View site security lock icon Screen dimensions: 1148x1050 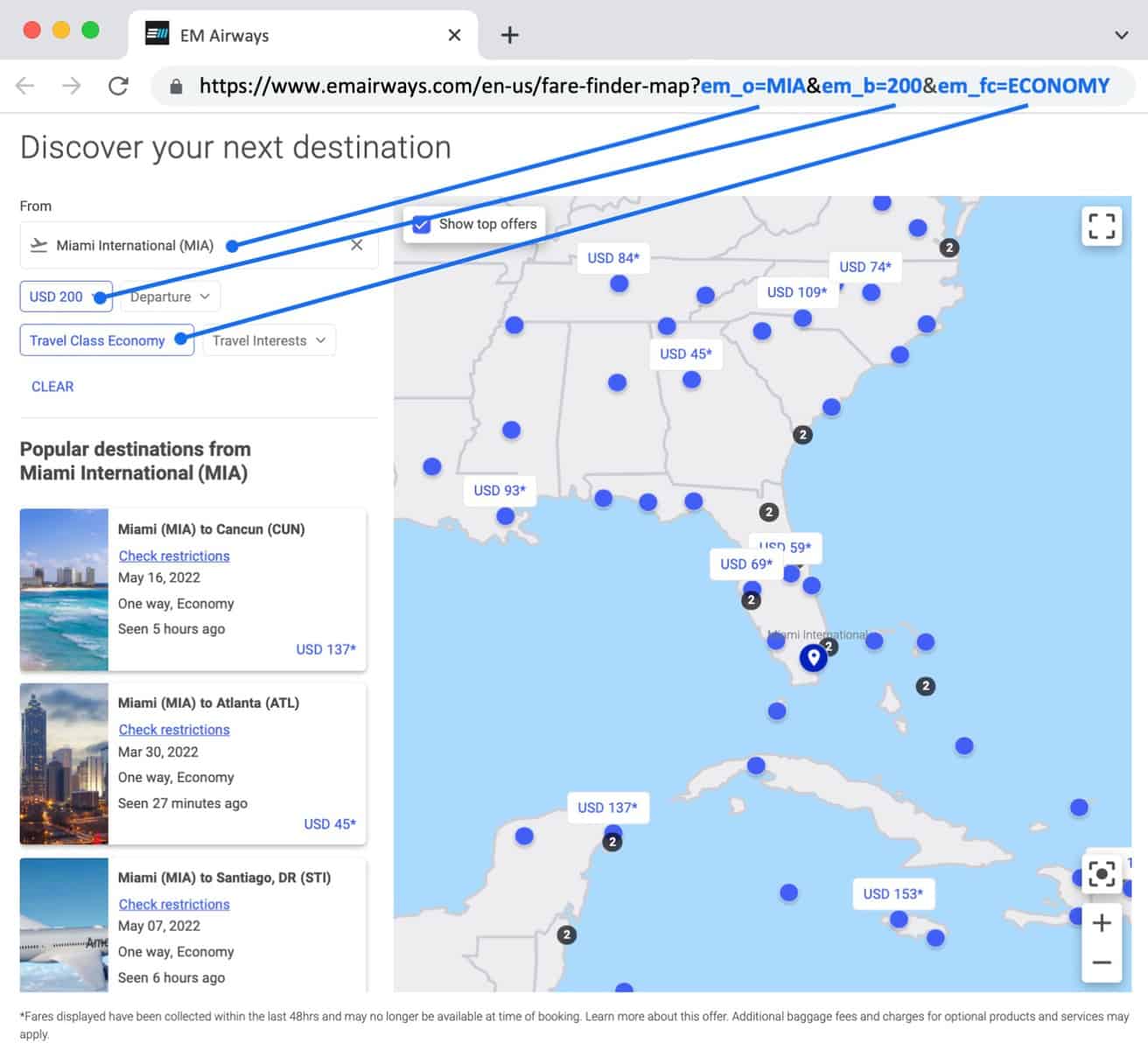pyautogui.click(x=176, y=86)
